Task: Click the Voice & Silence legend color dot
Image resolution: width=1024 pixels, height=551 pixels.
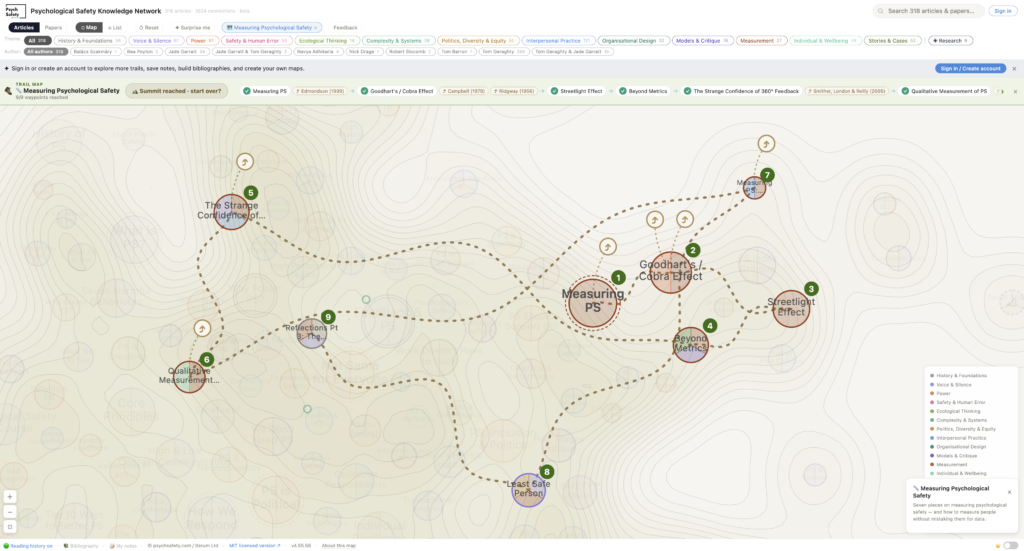Action: [932, 385]
